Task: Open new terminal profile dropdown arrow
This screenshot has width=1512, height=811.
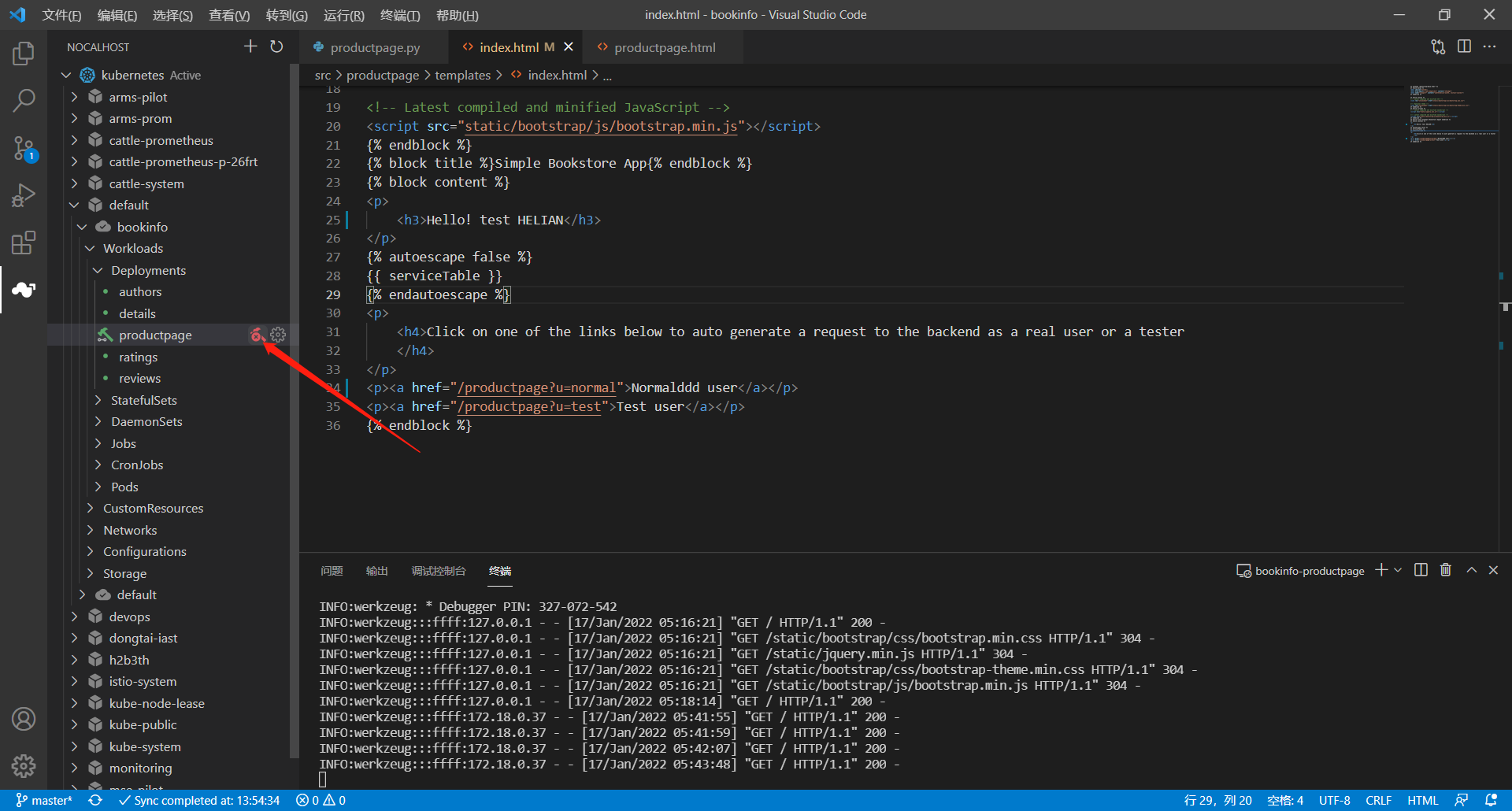Action: click(1398, 570)
